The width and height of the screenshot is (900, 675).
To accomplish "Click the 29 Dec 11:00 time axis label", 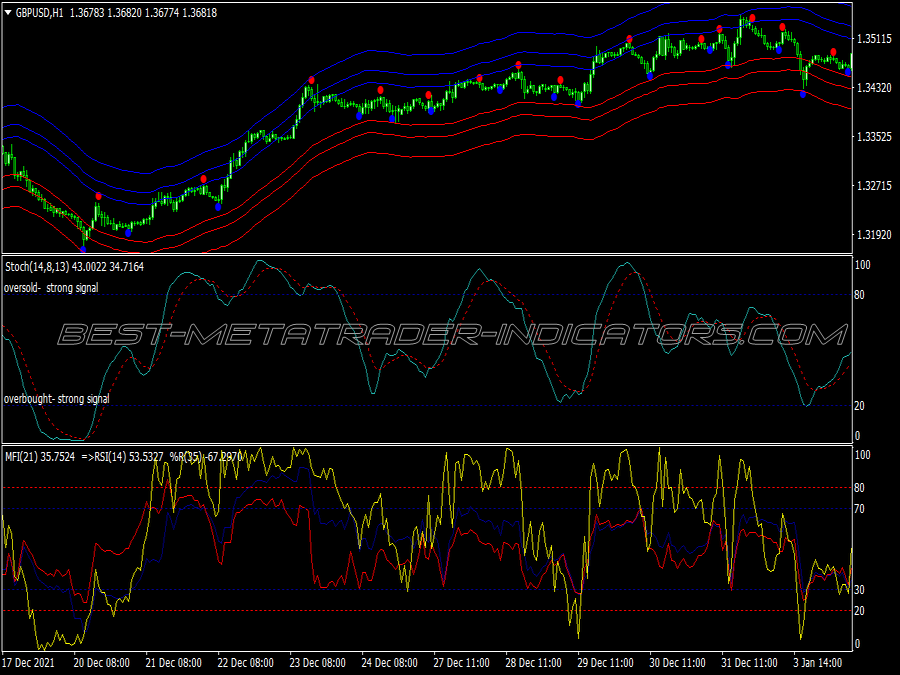I will click(x=606, y=663).
